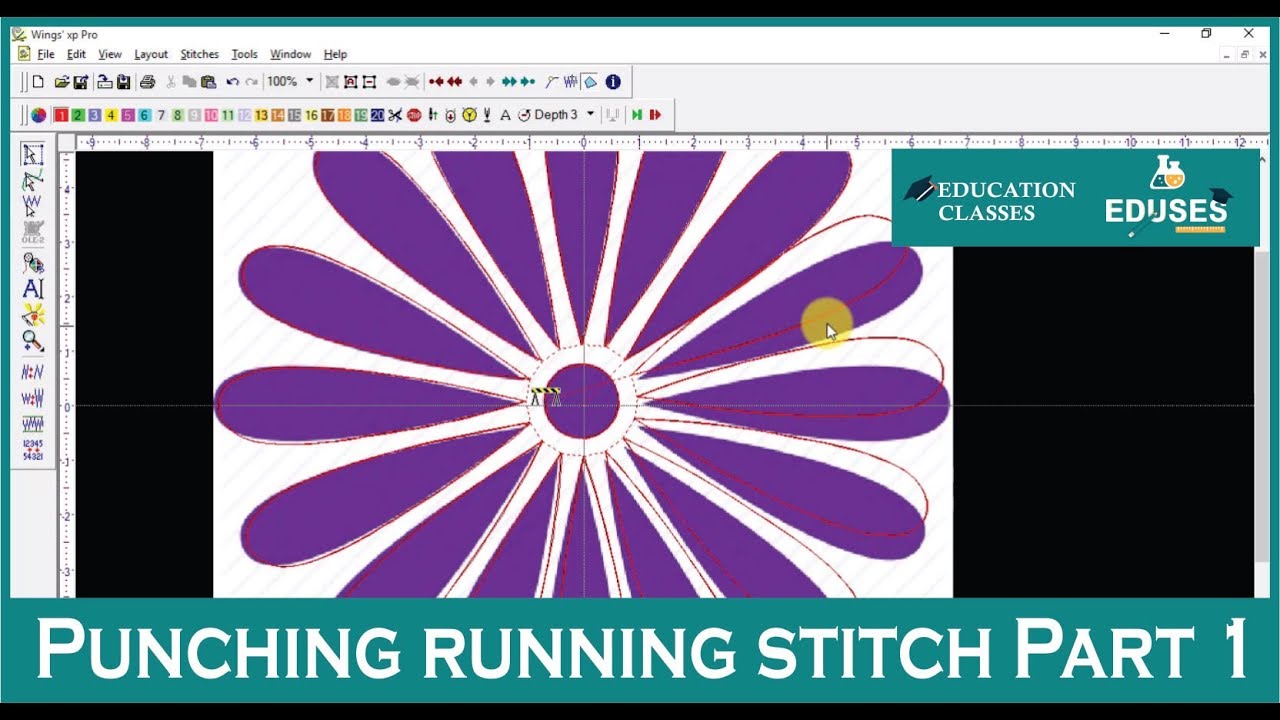Undo the last action
The width and height of the screenshot is (1280, 720).
(232, 82)
